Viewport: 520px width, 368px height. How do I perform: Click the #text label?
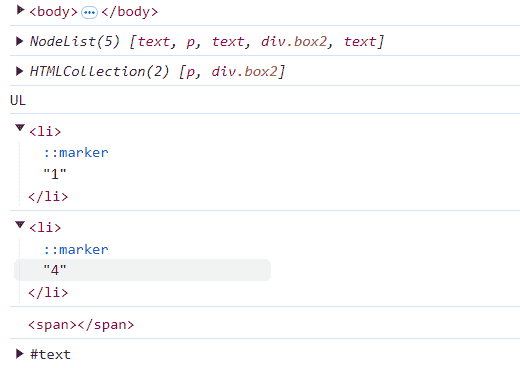(x=50, y=354)
